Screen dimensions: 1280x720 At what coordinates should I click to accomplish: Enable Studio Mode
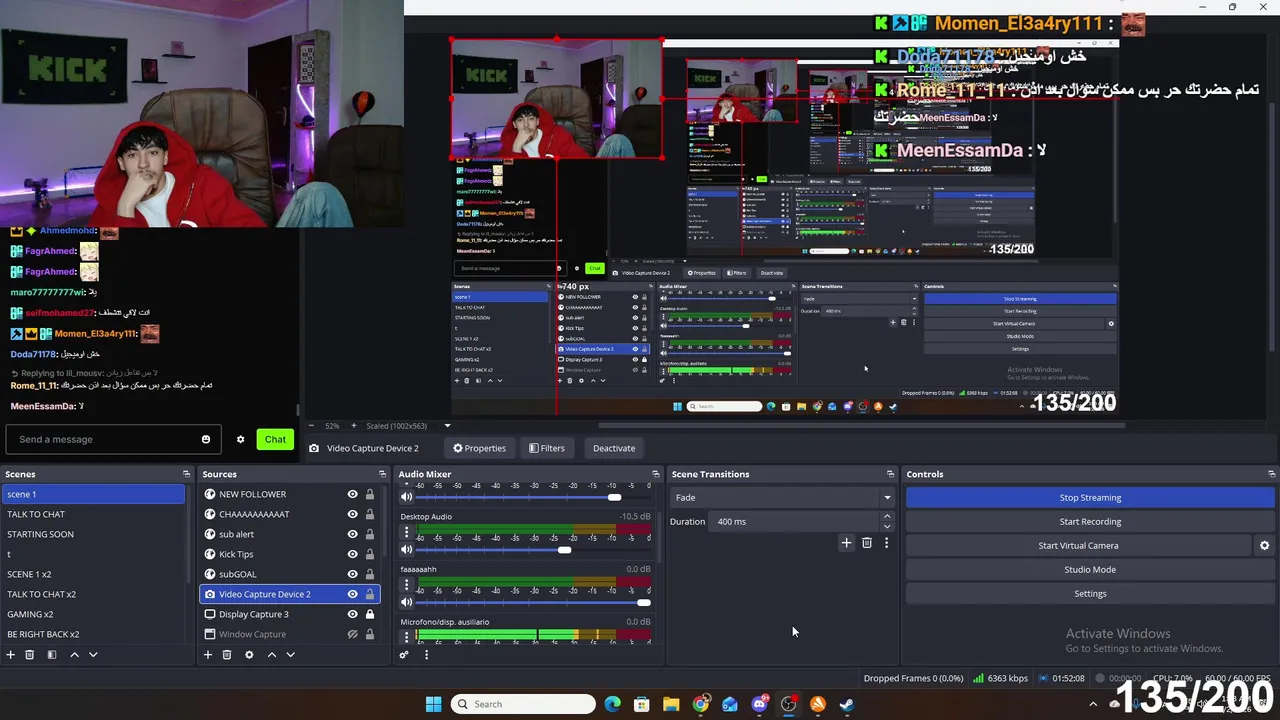point(1090,570)
